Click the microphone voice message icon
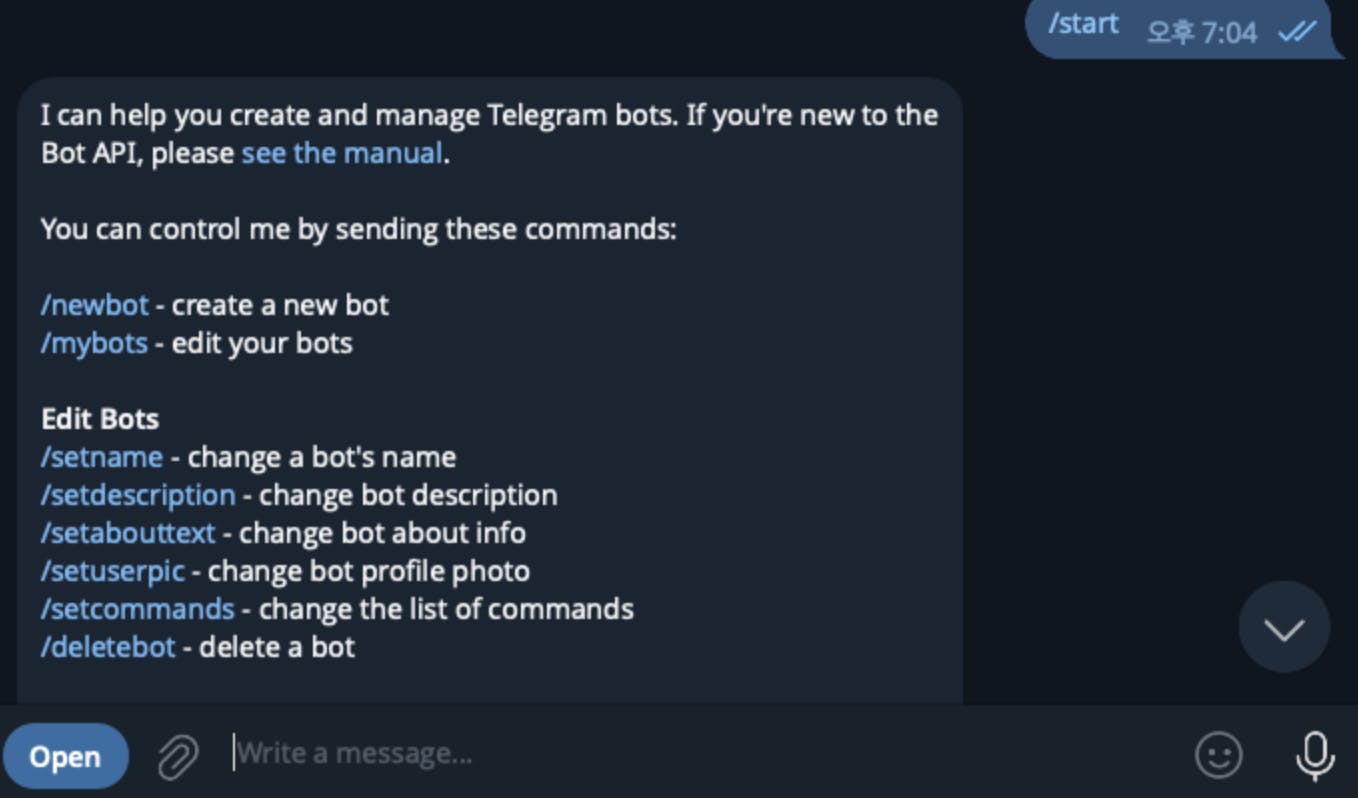Viewport: 1358px width, 798px height. tap(1314, 755)
